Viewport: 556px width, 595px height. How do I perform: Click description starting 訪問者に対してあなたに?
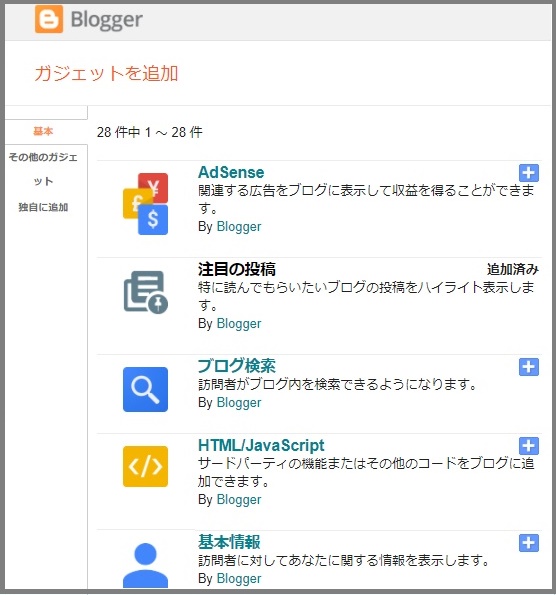point(344,560)
